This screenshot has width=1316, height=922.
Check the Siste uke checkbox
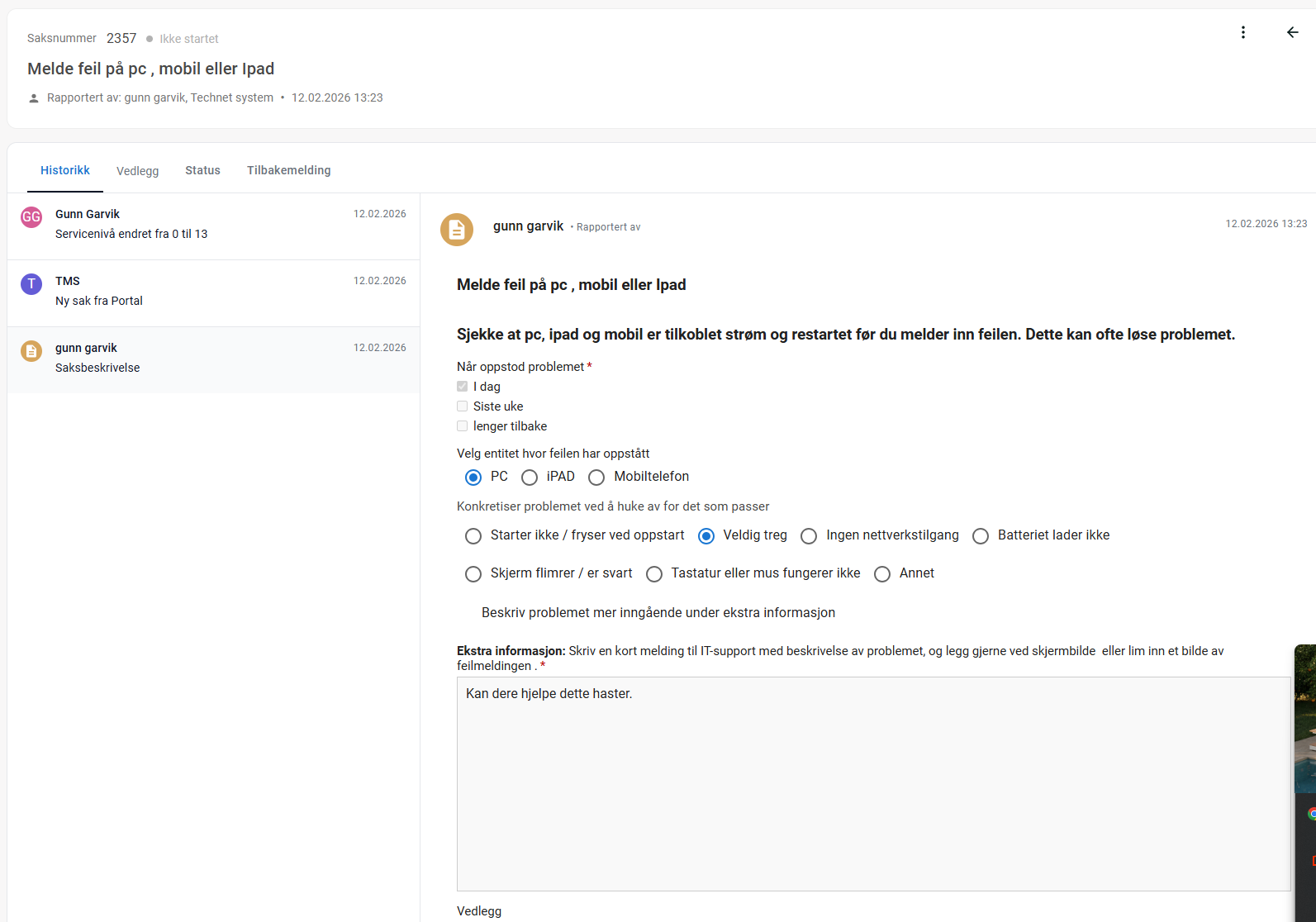click(x=463, y=406)
